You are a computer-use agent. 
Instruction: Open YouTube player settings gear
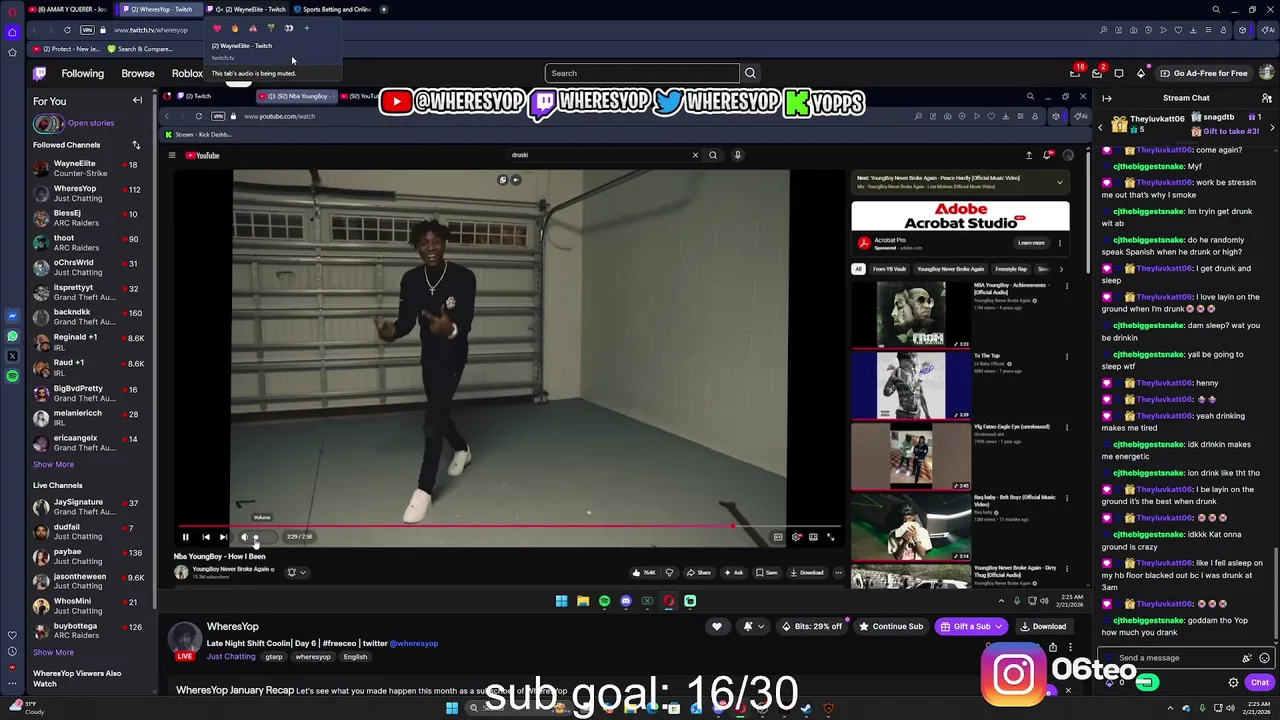[x=796, y=537]
